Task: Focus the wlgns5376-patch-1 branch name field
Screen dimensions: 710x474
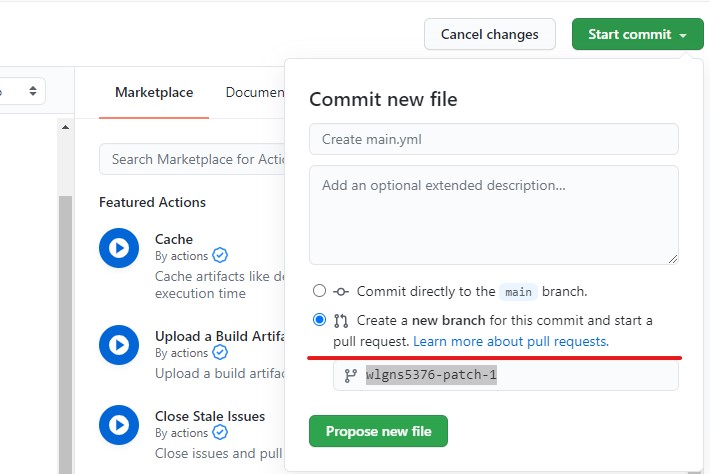Action: click(506, 375)
